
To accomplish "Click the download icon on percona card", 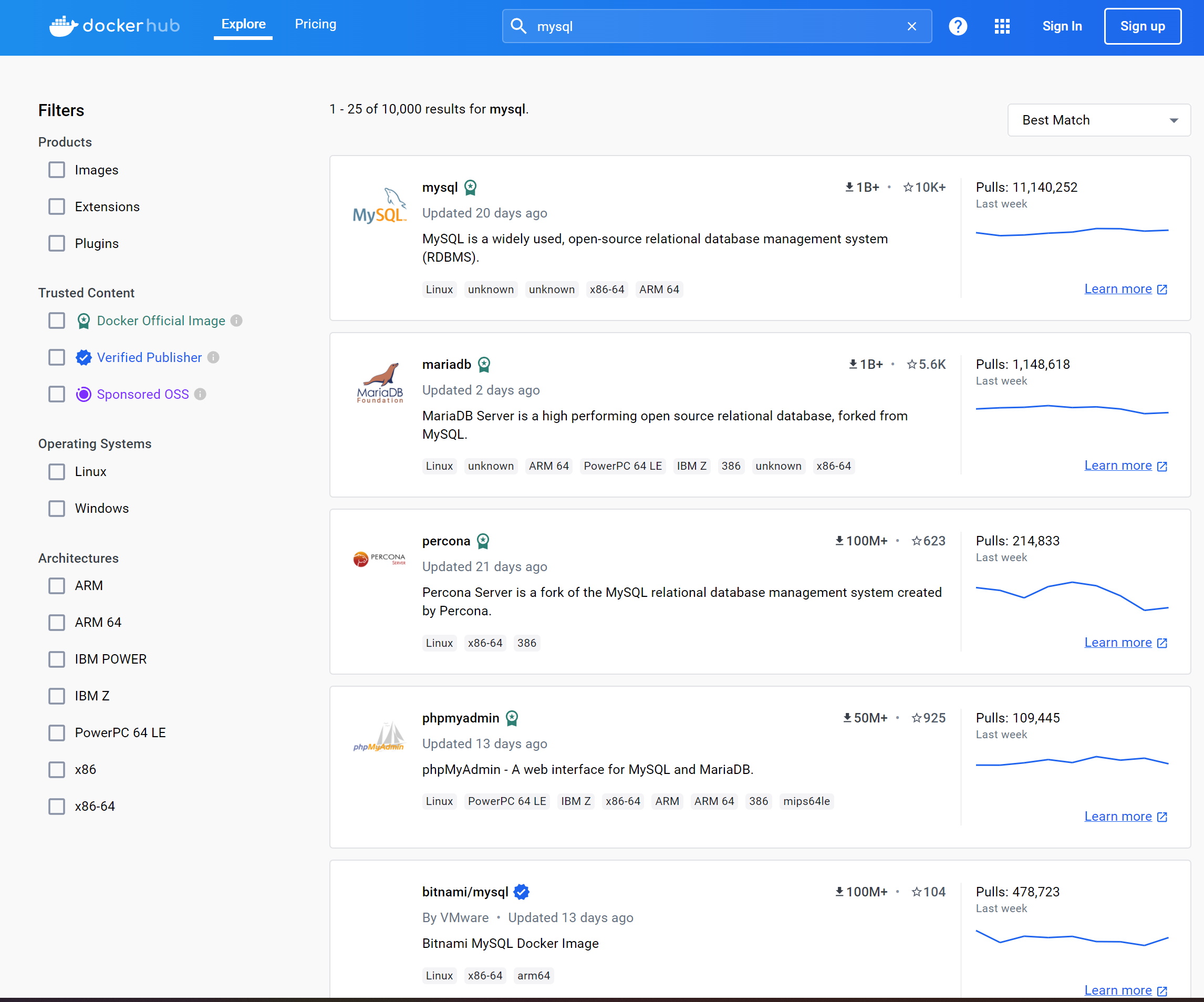I will [839, 541].
